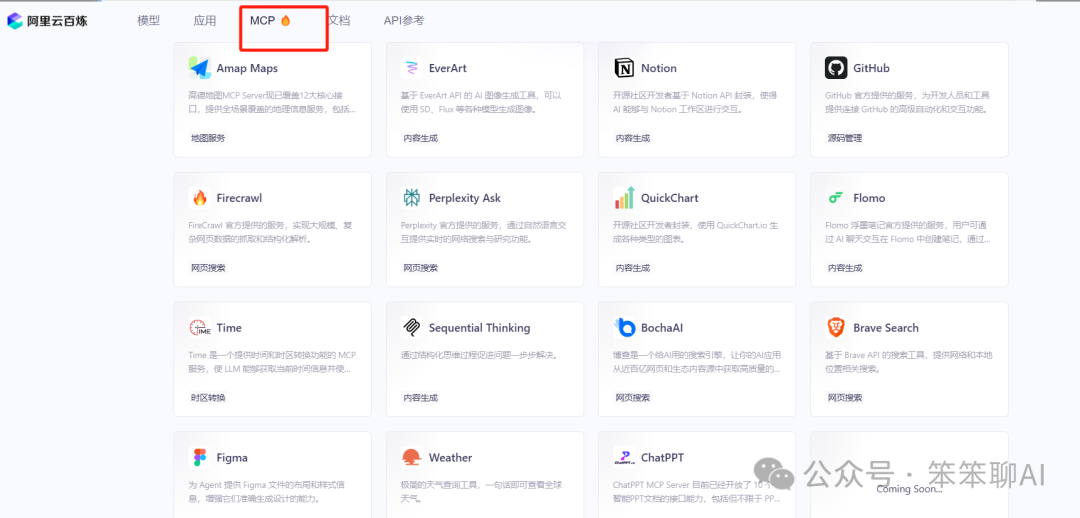Image resolution: width=1080 pixels, height=518 pixels.
Task: Click the ChatPPT card description text
Action: pyautogui.click(x=696, y=491)
